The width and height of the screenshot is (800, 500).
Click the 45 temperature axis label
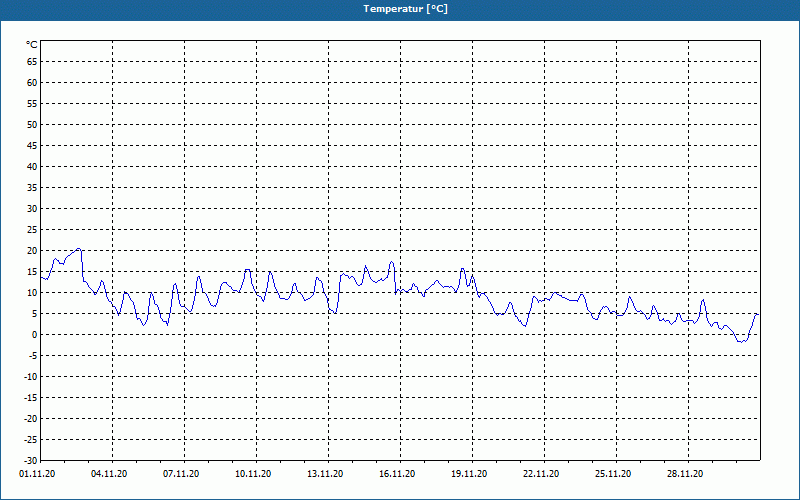(x=32, y=145)
